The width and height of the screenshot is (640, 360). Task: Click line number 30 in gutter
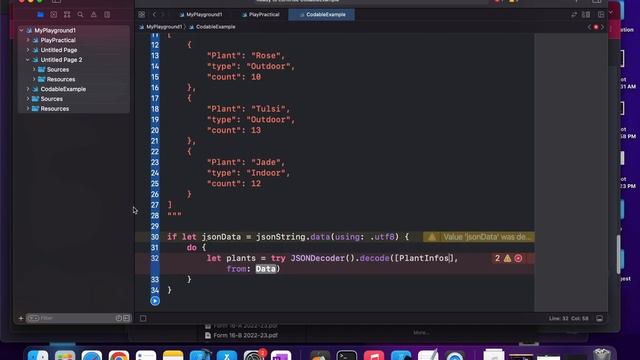pos(155,237)
